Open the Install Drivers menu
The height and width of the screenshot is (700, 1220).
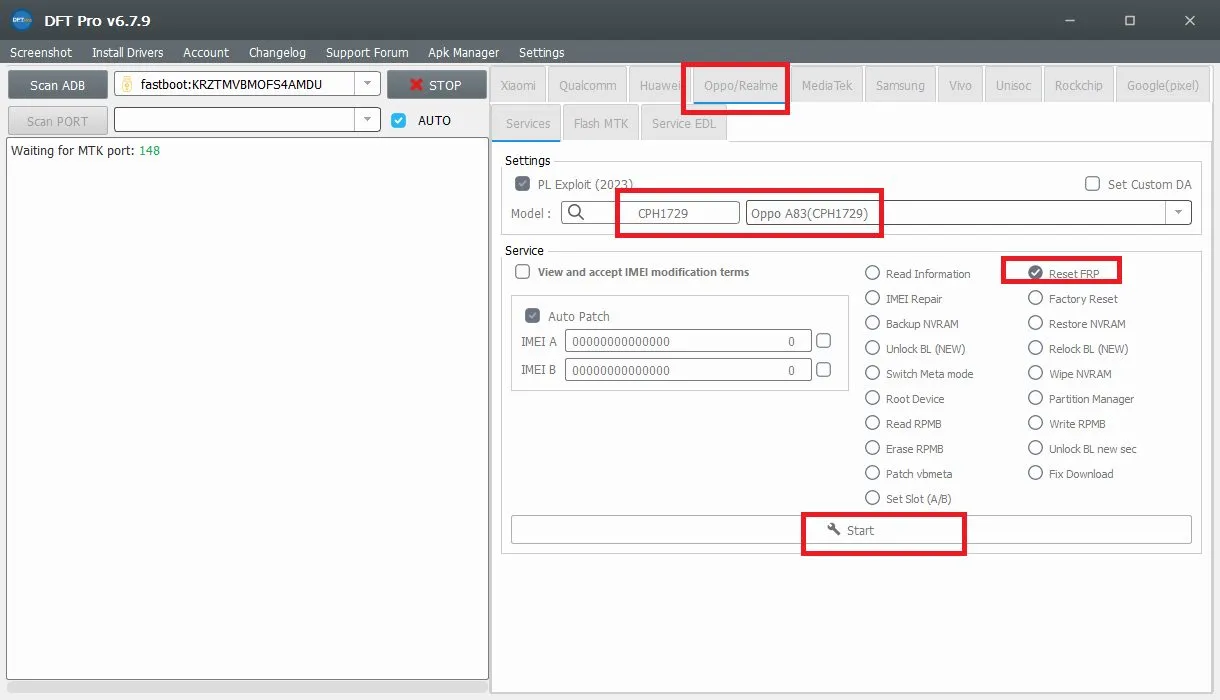click(x=128, y=52)
